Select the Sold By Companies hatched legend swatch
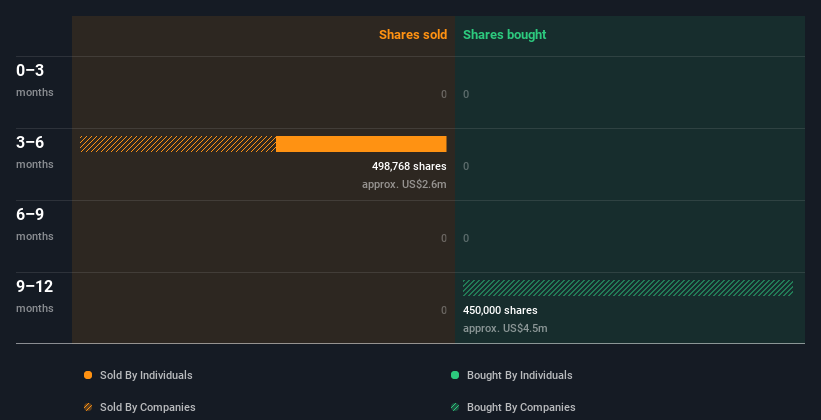Image resolution: width=821 pixels, height=420 pixels. click(x=88, y=407)
